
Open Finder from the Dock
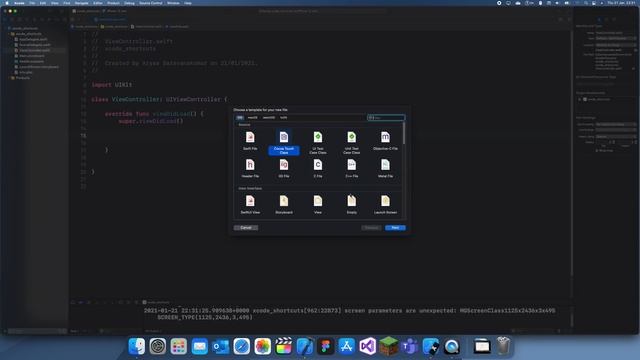pos(137,346)
